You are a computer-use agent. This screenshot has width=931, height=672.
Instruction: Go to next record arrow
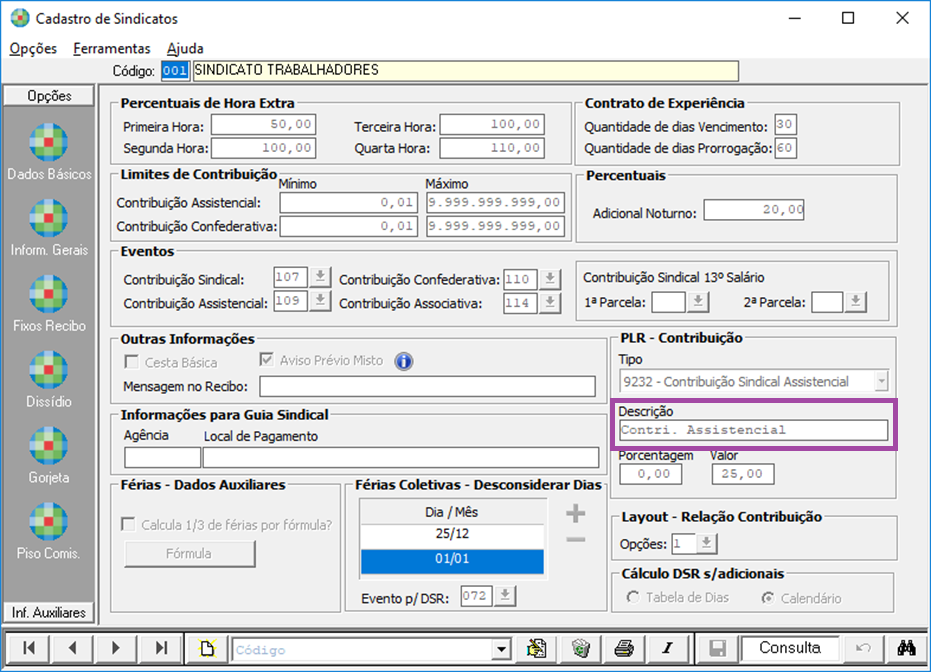[x=115, y=648]
